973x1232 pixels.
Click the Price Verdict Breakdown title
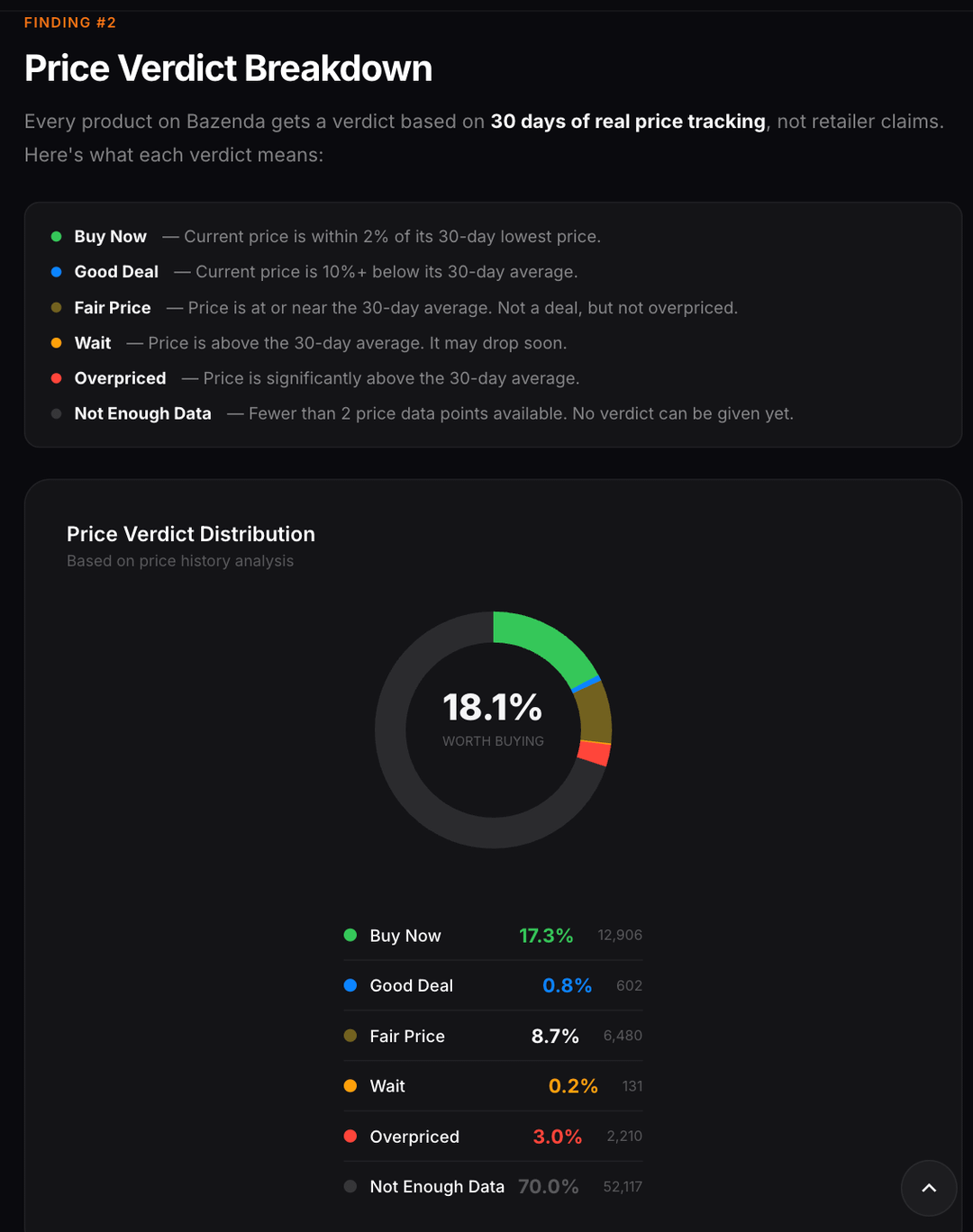[x=228, y=68]
